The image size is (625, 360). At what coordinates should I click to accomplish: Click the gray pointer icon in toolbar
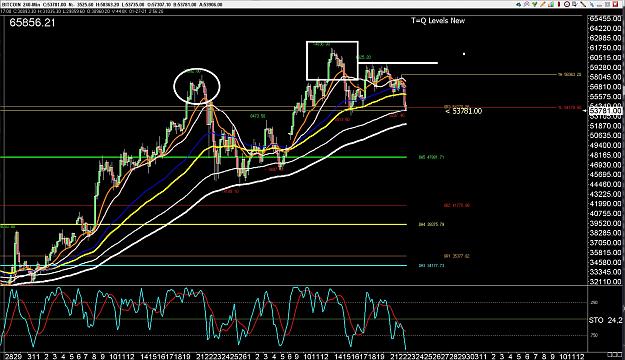tap(592, 4)
